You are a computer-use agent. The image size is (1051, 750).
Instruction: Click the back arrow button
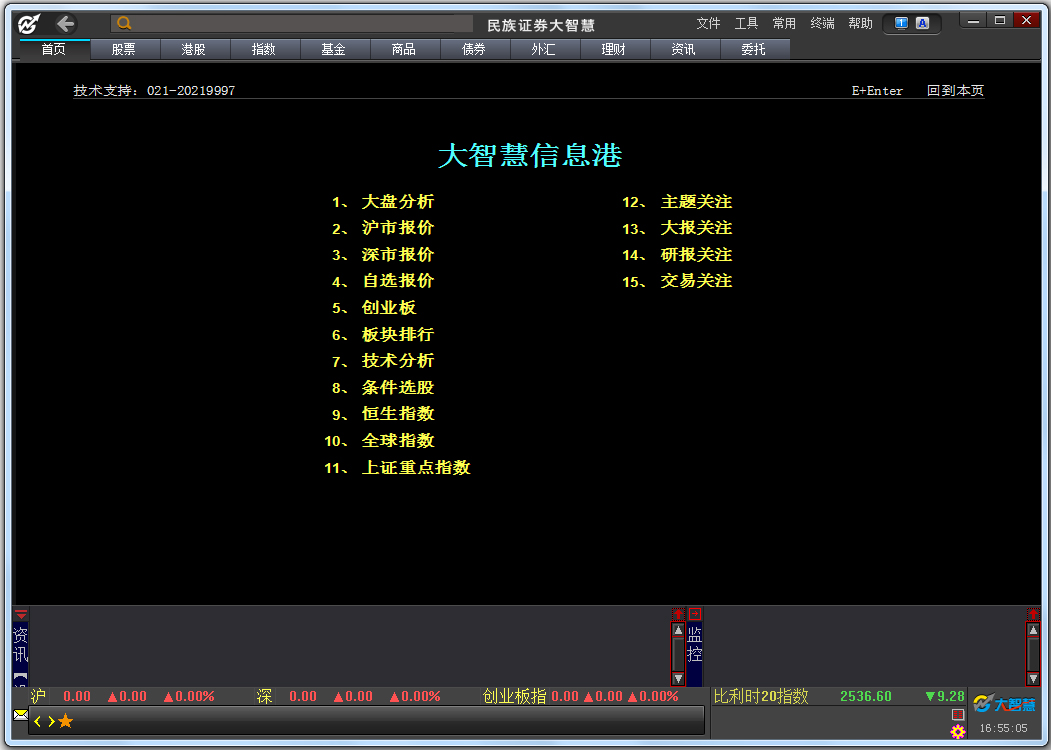(65, 25)
